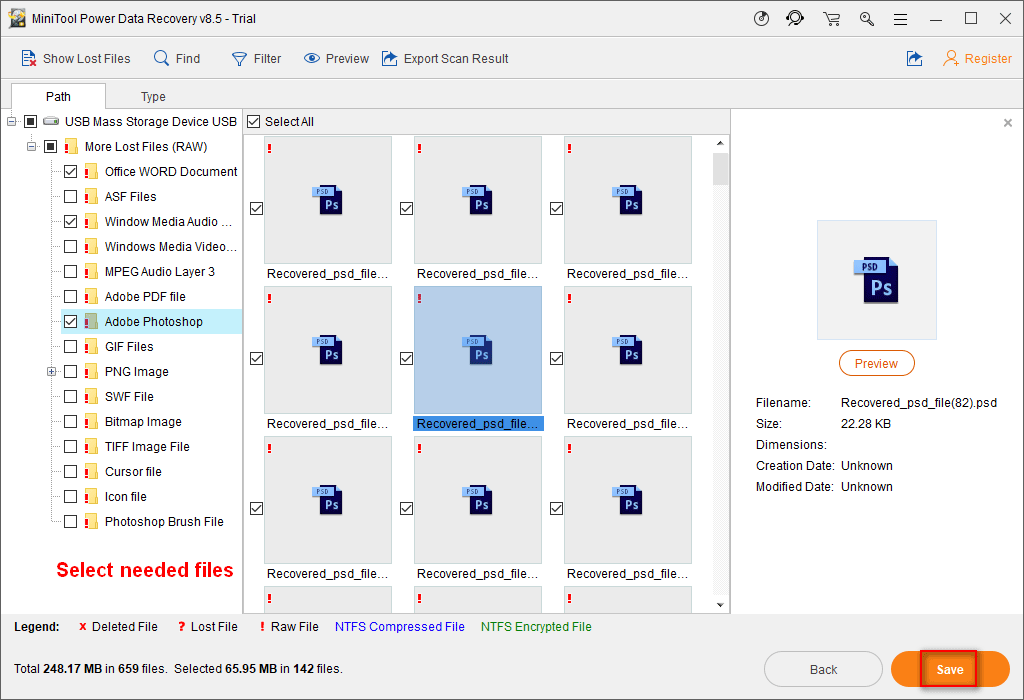Click the NTFS Compressed File legend text
This screenshot has width=1024, height=700.
pos(400,627)
